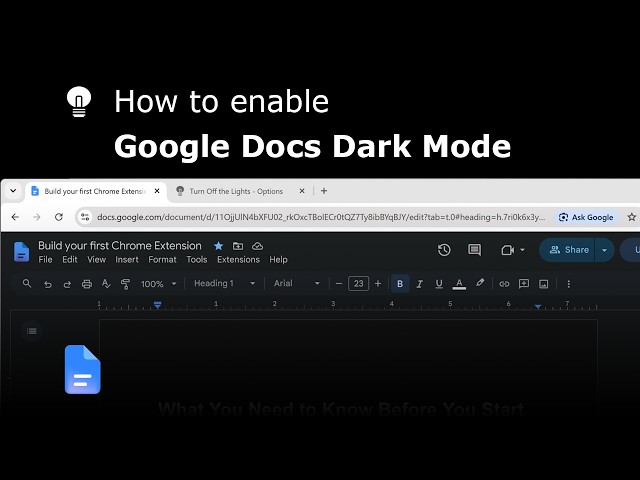Toggle Italic formatting
The width and height of the screenshot is (640, 480).
419,284
